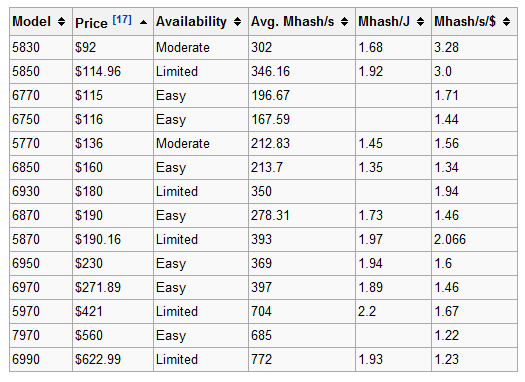The width and height of the screenshot is (525, 382).
Task: Sort by Availability using arrow icon
Action: [x=237, y=22]
